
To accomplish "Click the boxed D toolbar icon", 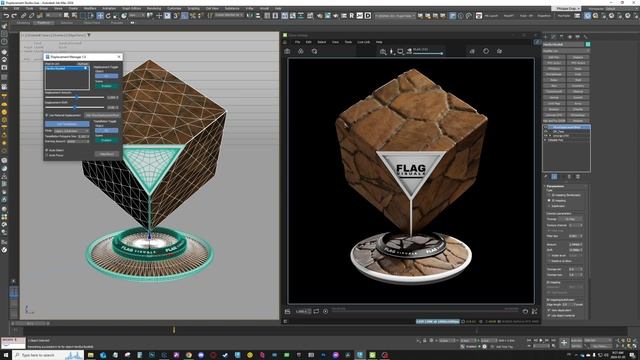I will coord(368,16).
